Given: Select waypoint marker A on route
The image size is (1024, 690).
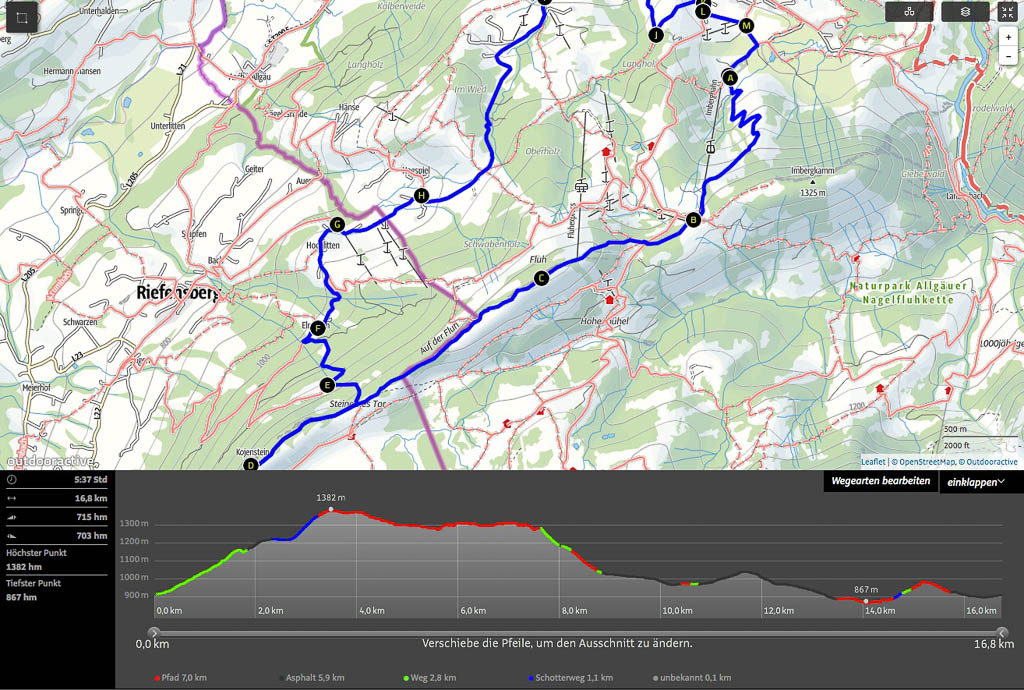Looking at the screenshot, I should (x=729, y=77).
